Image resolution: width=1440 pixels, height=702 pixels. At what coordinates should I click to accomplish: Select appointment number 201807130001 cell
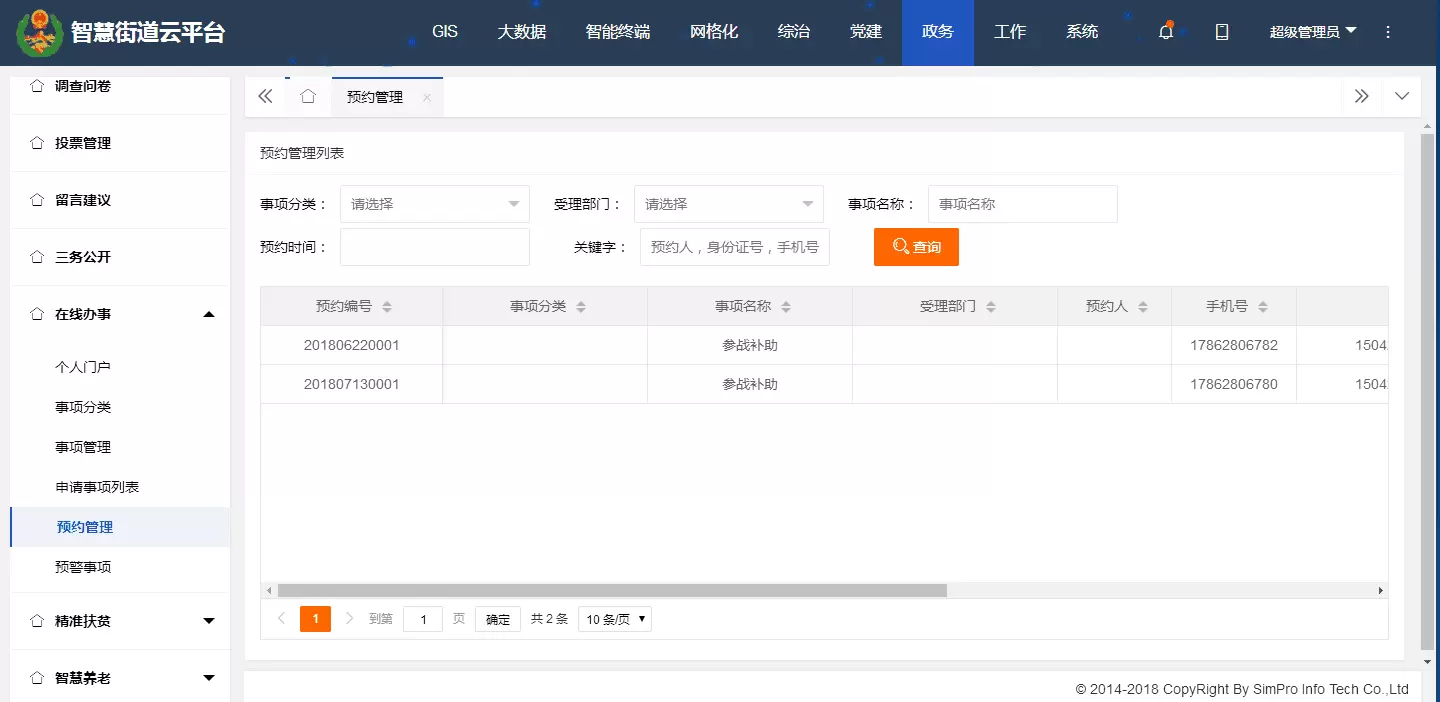[x=352, y=384]
